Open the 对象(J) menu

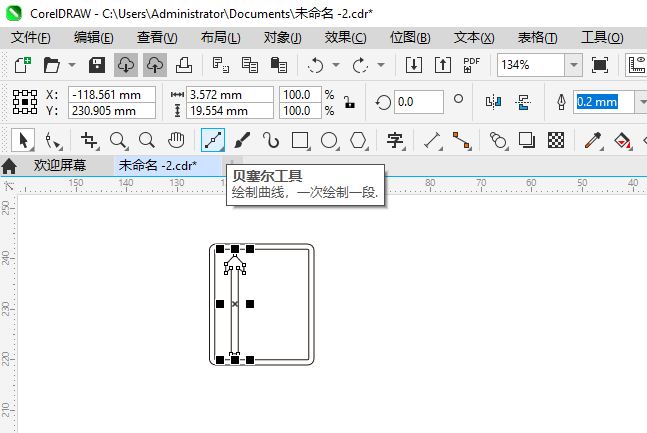283,38
